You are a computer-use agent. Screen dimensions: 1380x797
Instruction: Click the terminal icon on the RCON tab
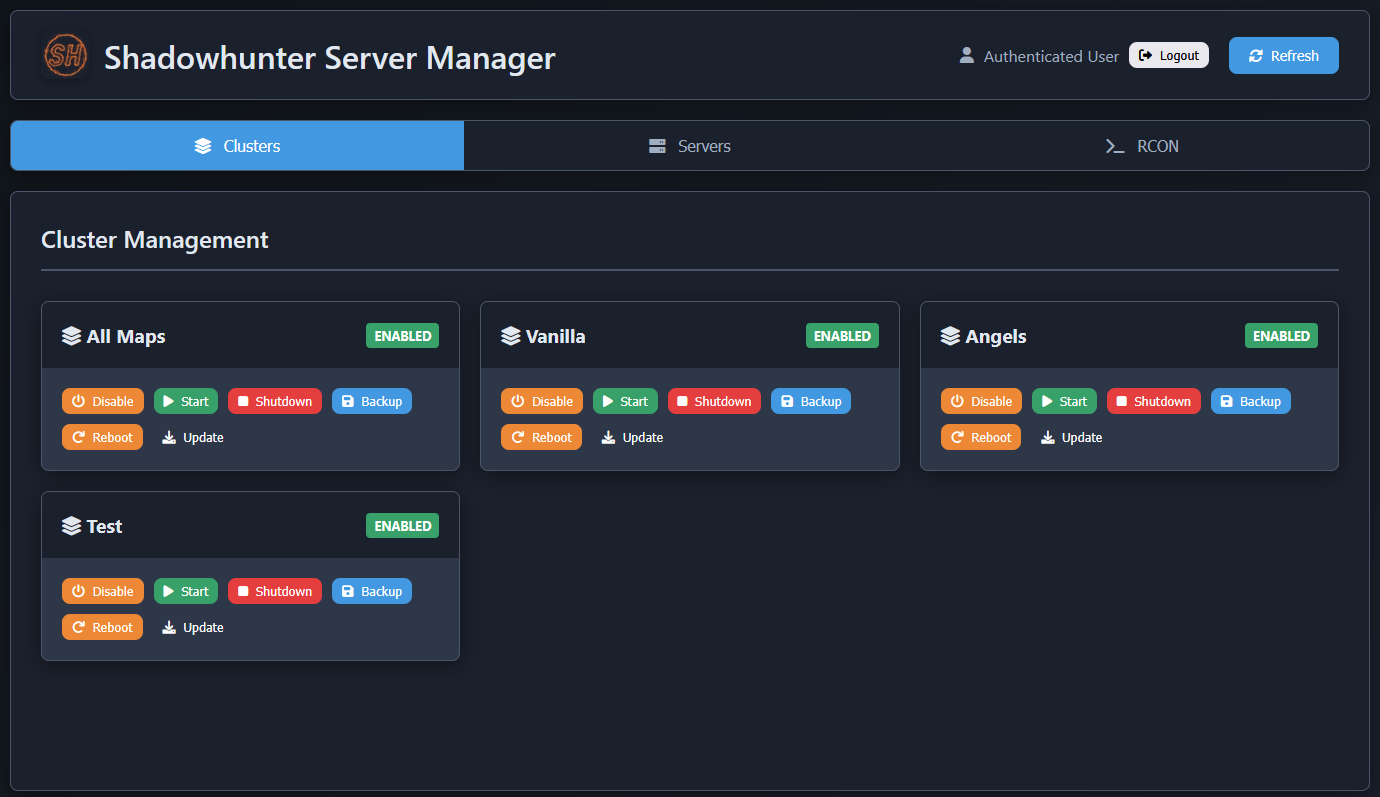click(x=1115, y=145)
